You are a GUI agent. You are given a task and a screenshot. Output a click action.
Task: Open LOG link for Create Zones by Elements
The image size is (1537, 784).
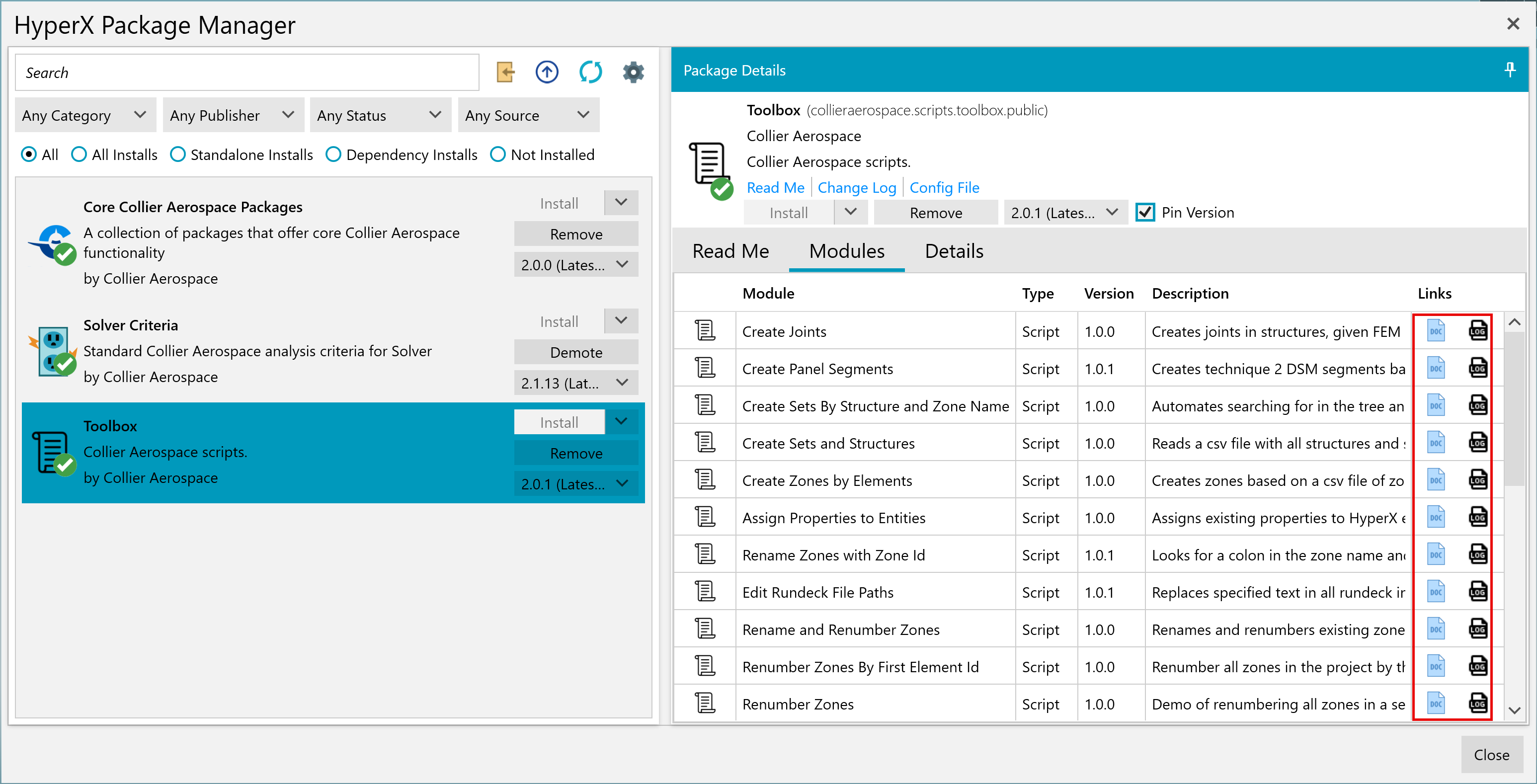1477,480
